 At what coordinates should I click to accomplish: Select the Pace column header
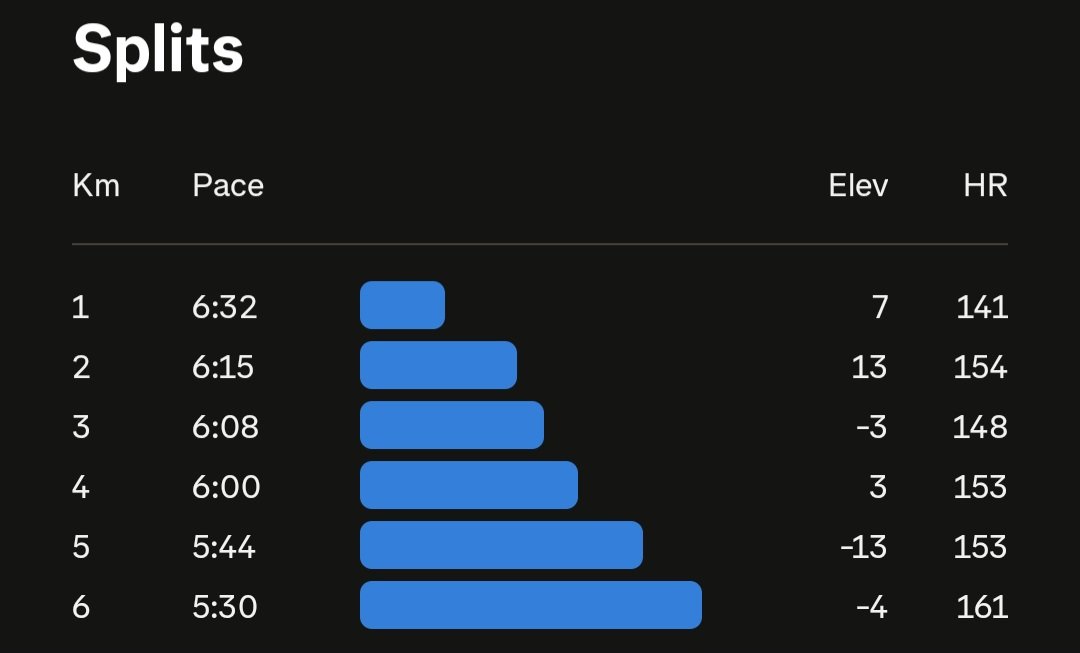(x=228, y=185)
